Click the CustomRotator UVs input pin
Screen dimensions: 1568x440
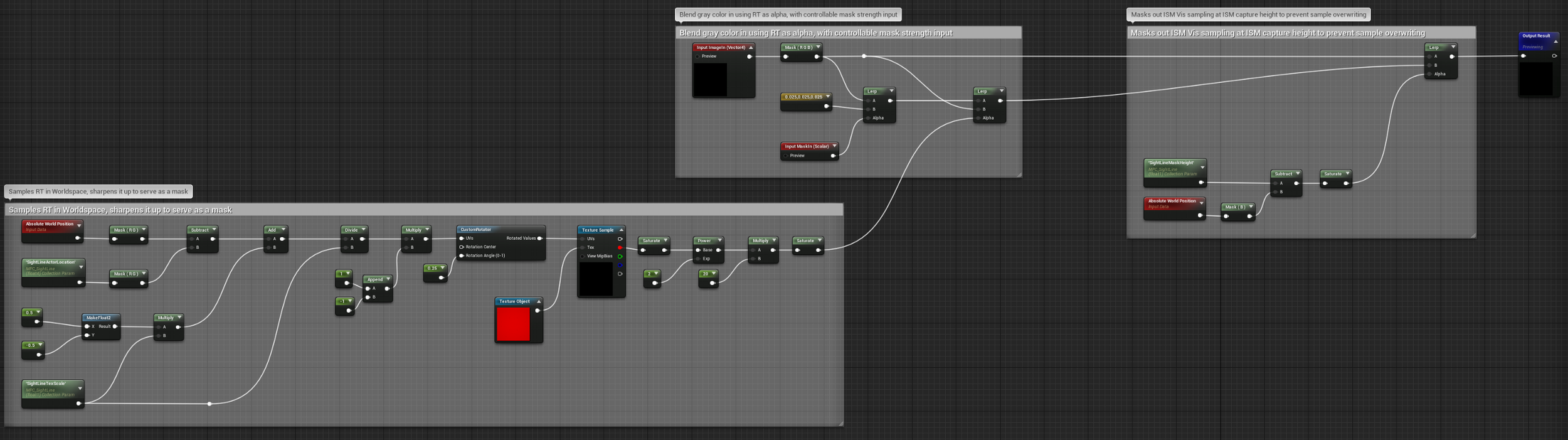(462, 239)
